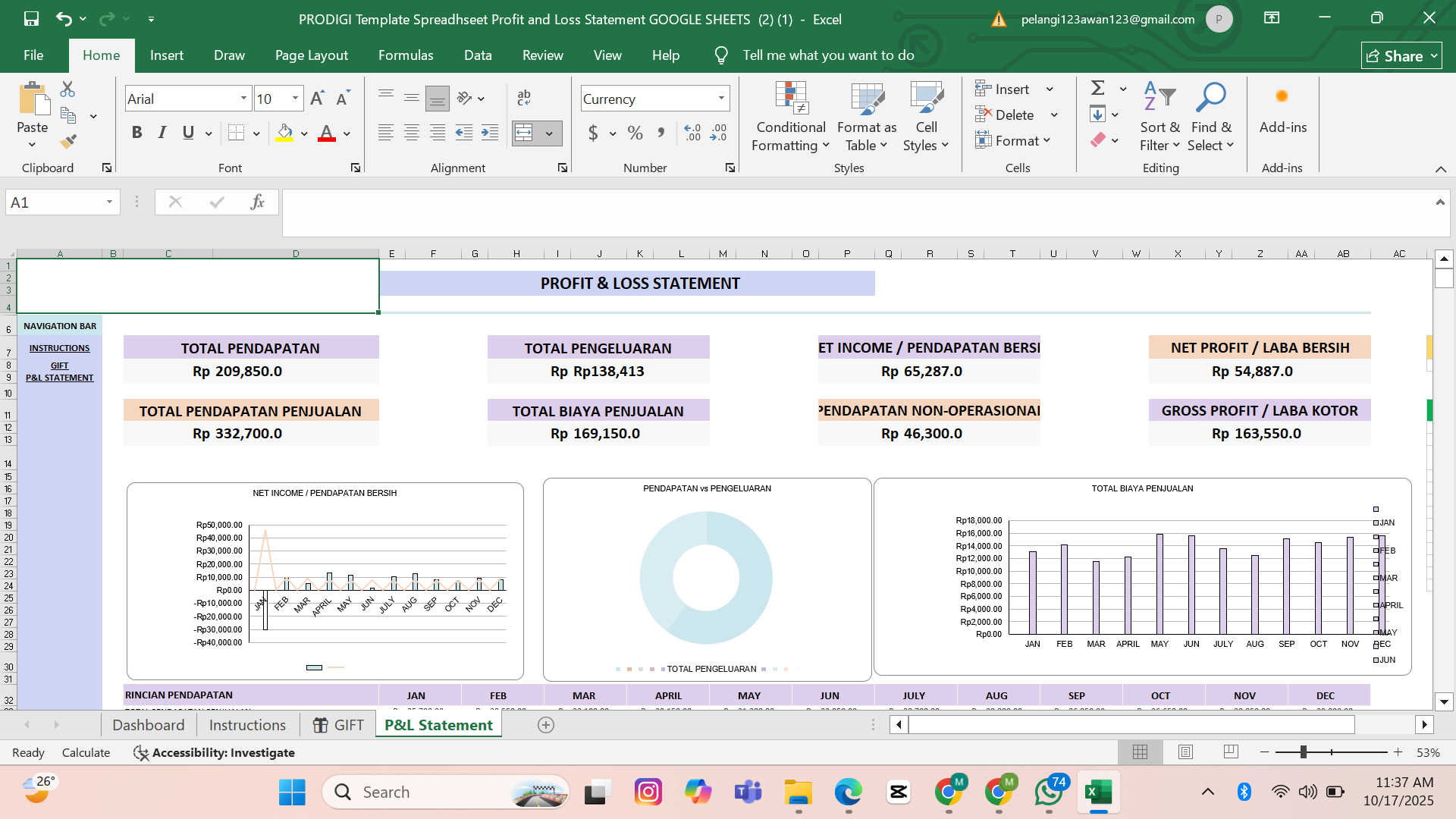1456x819 pixels.
Task: Click the Cut scissors icon
Action: pos(67,89)
